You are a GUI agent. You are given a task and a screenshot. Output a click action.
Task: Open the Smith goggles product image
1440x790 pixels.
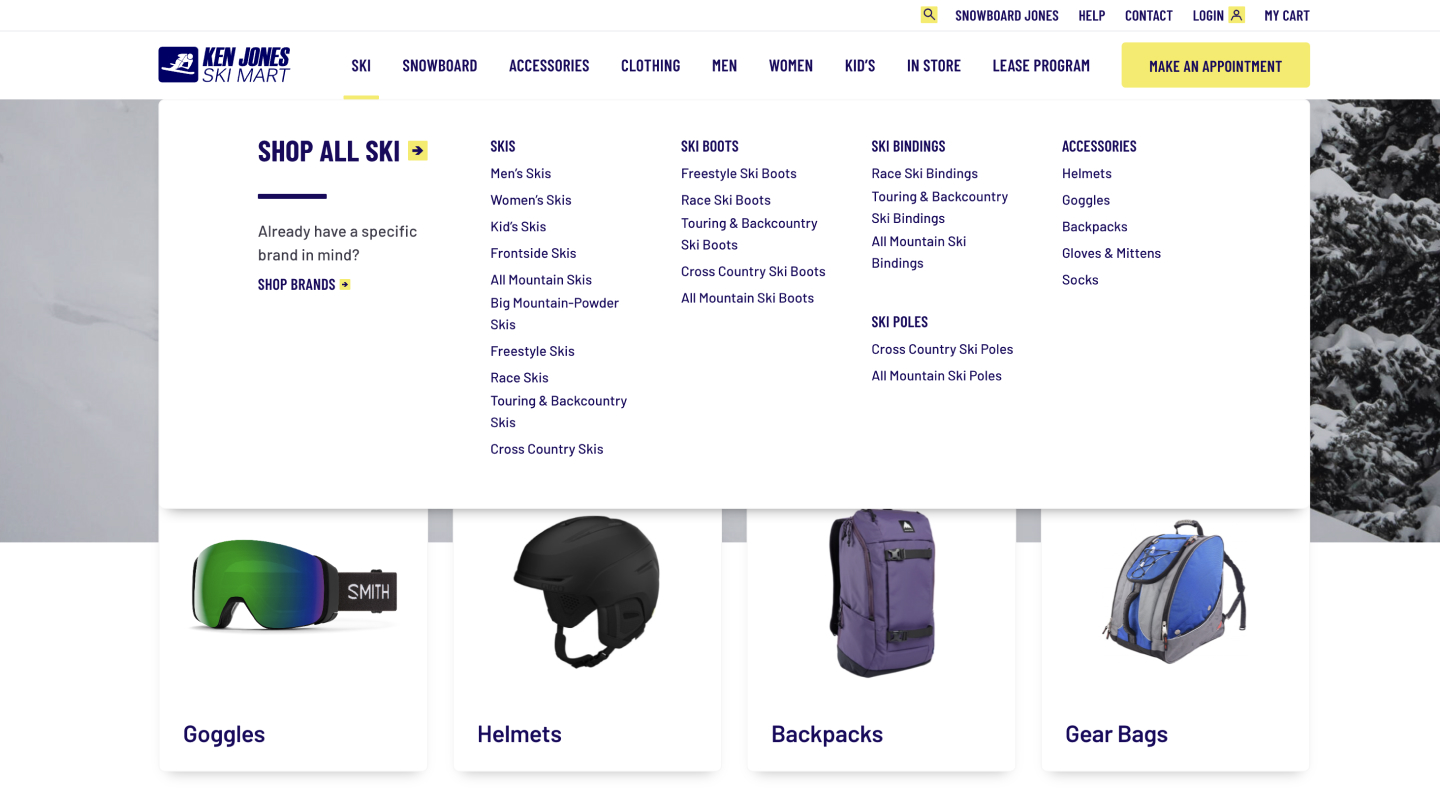(x=294, y=588)
